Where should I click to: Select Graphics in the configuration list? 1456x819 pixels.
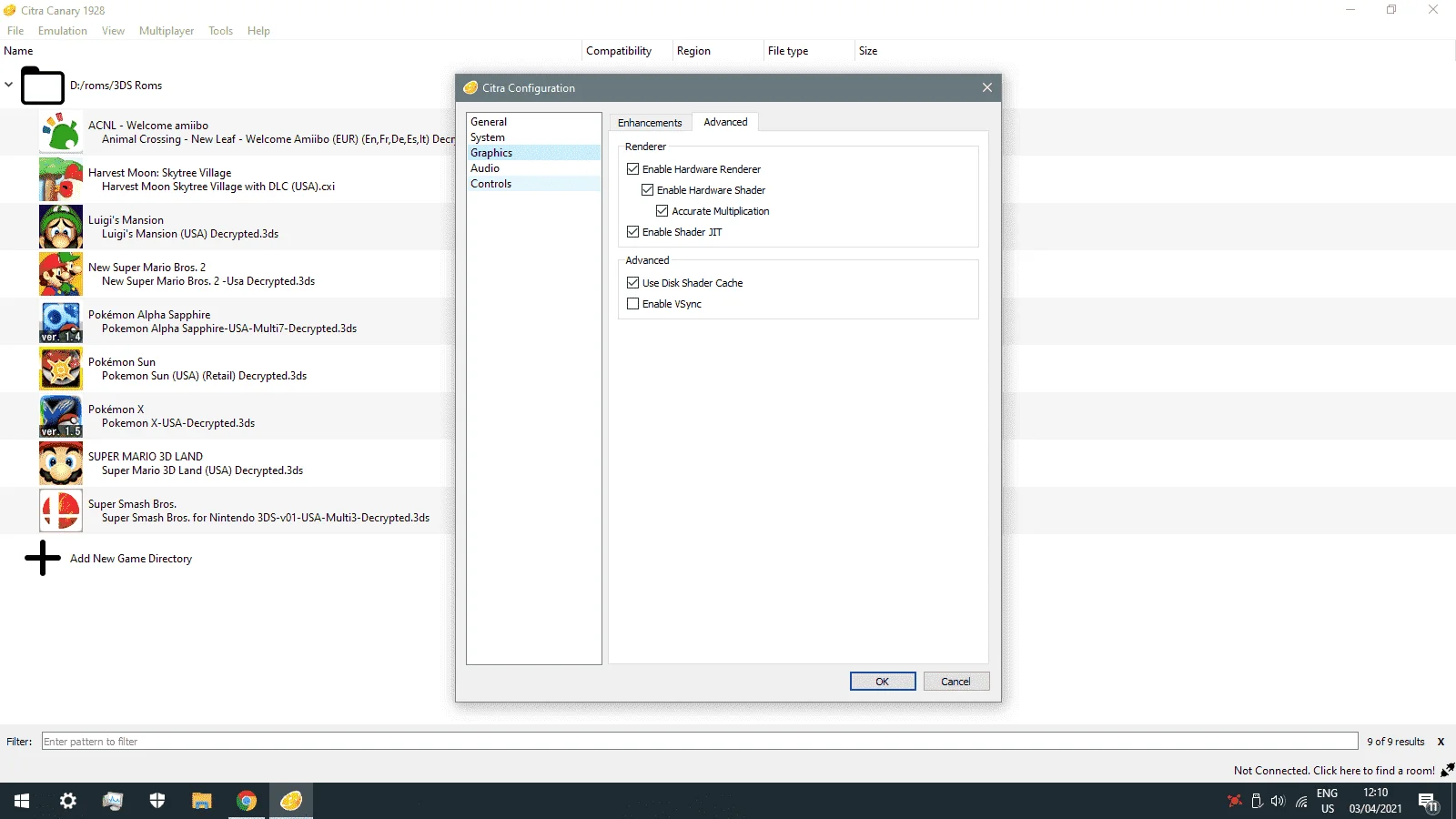tap(533, 153)
